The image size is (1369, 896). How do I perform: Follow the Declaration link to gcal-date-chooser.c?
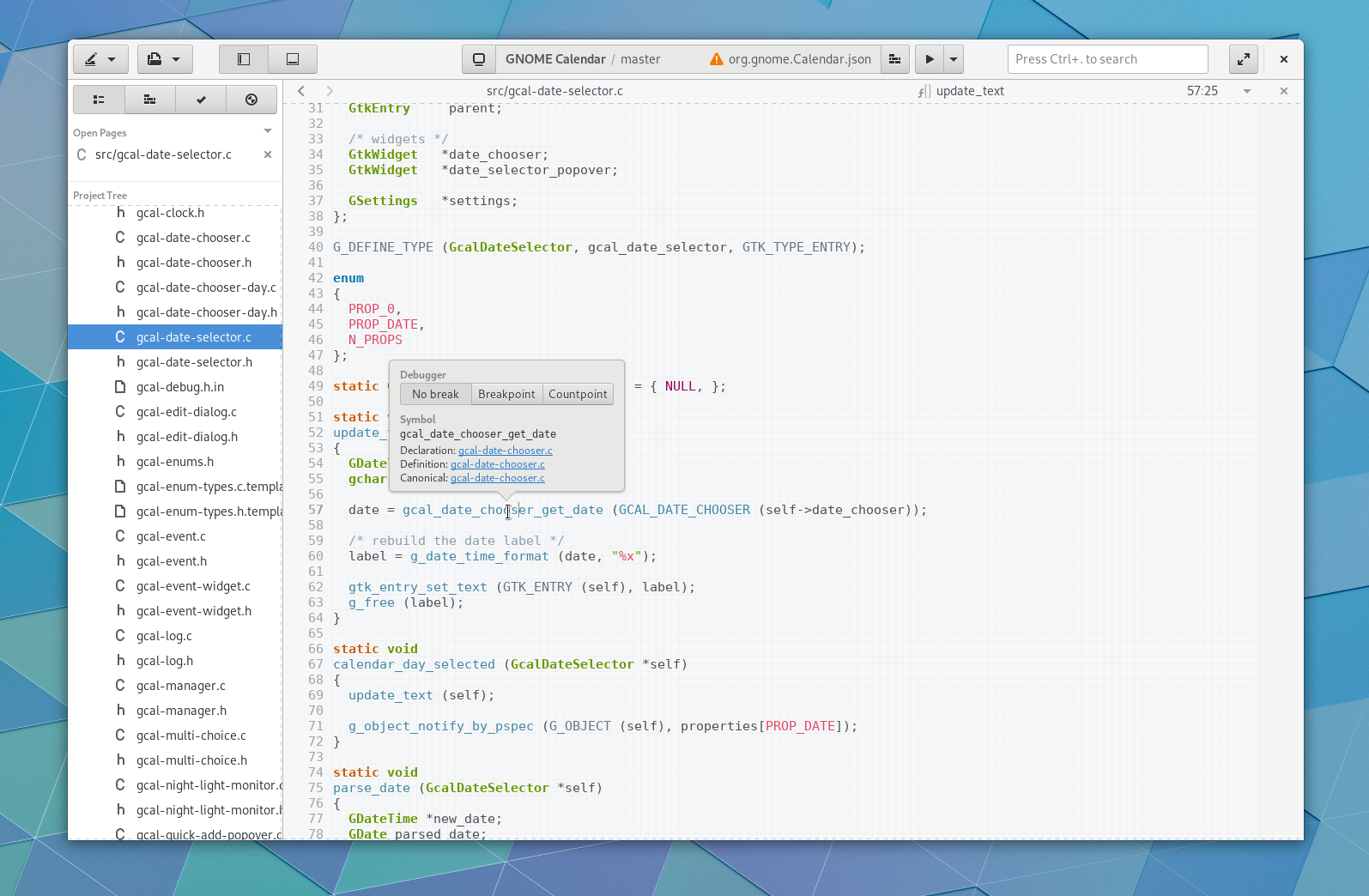click(x=505, y=451)
